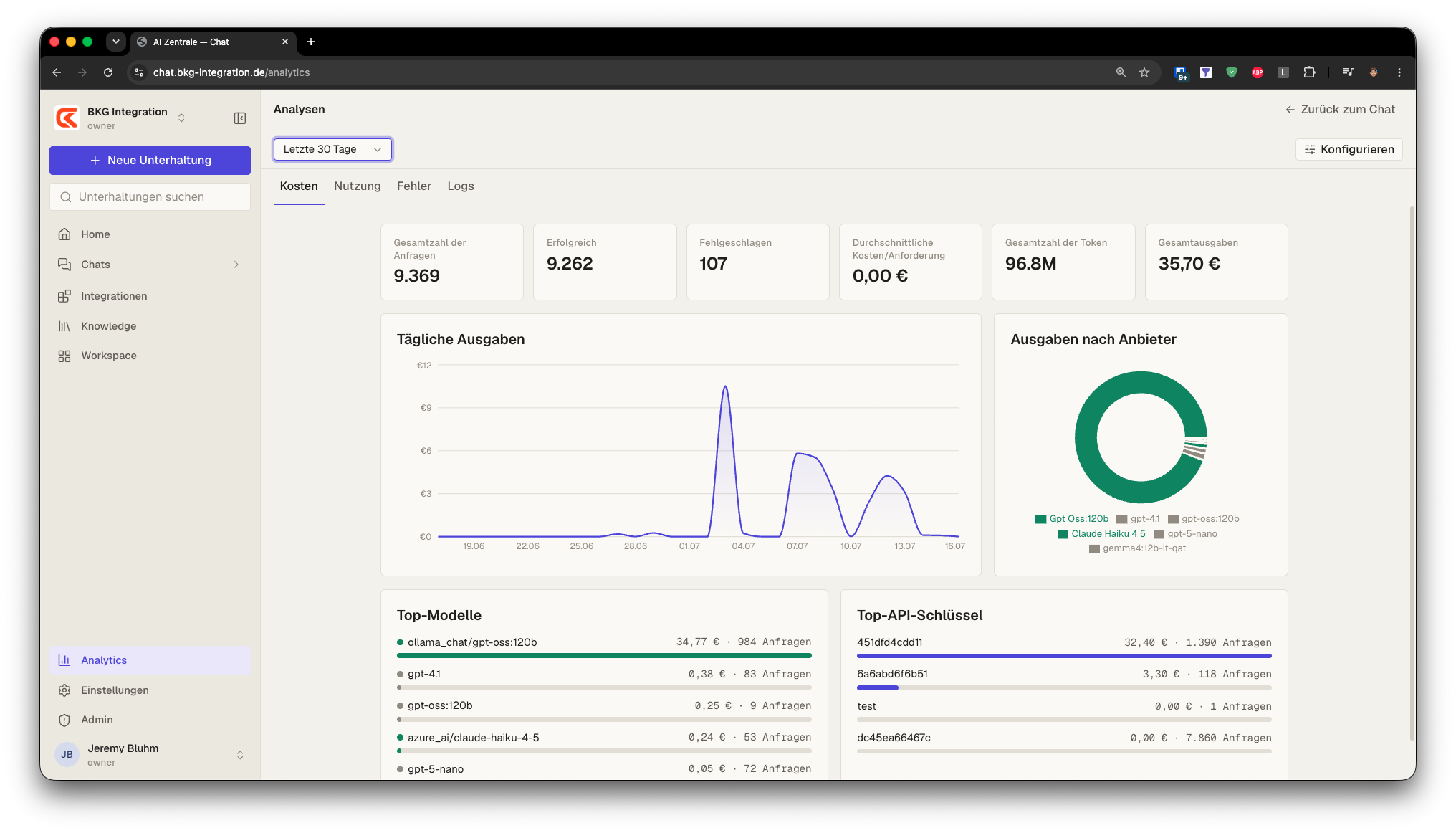Open the browser extensions puzzle icon
Image resolution: width=1456 pixels, height=833 pixels.
pos(1309,72)
